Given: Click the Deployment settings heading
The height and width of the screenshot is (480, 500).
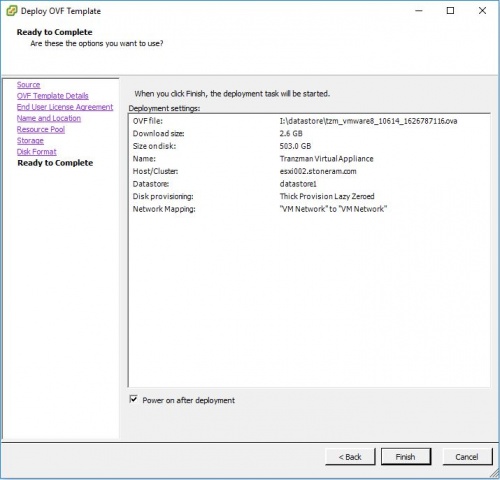Looking at the screenshot, I should click(x=164, y=108).
